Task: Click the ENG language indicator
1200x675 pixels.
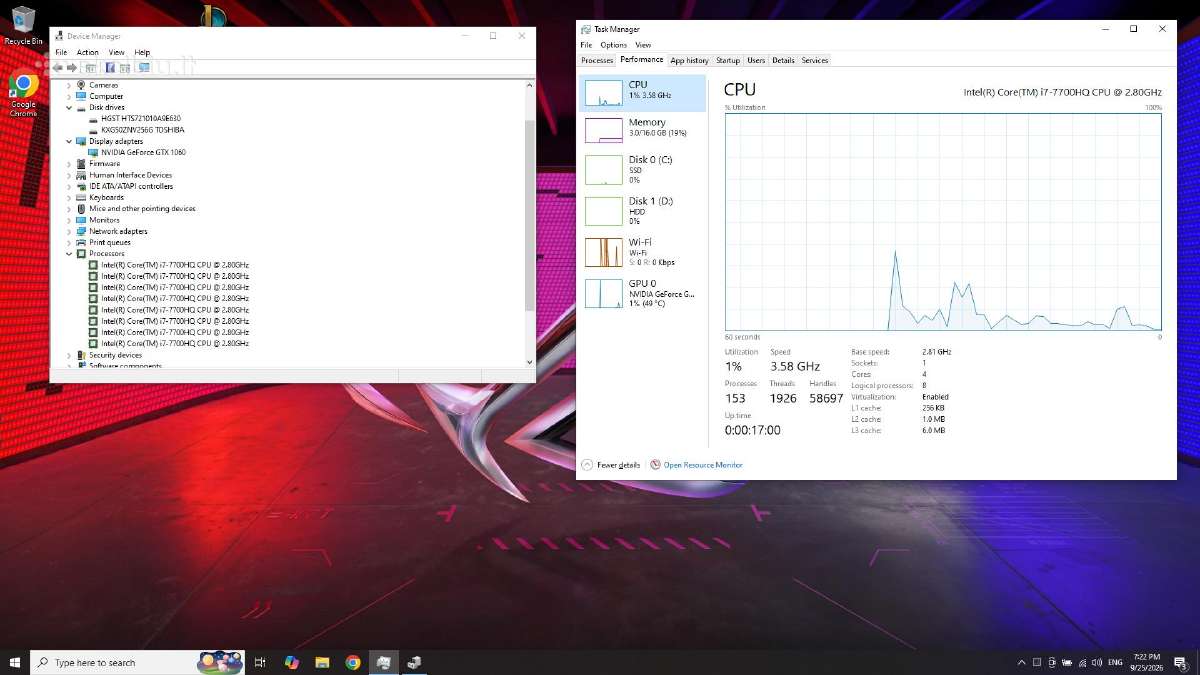Action: click(x=1115, y=662)
